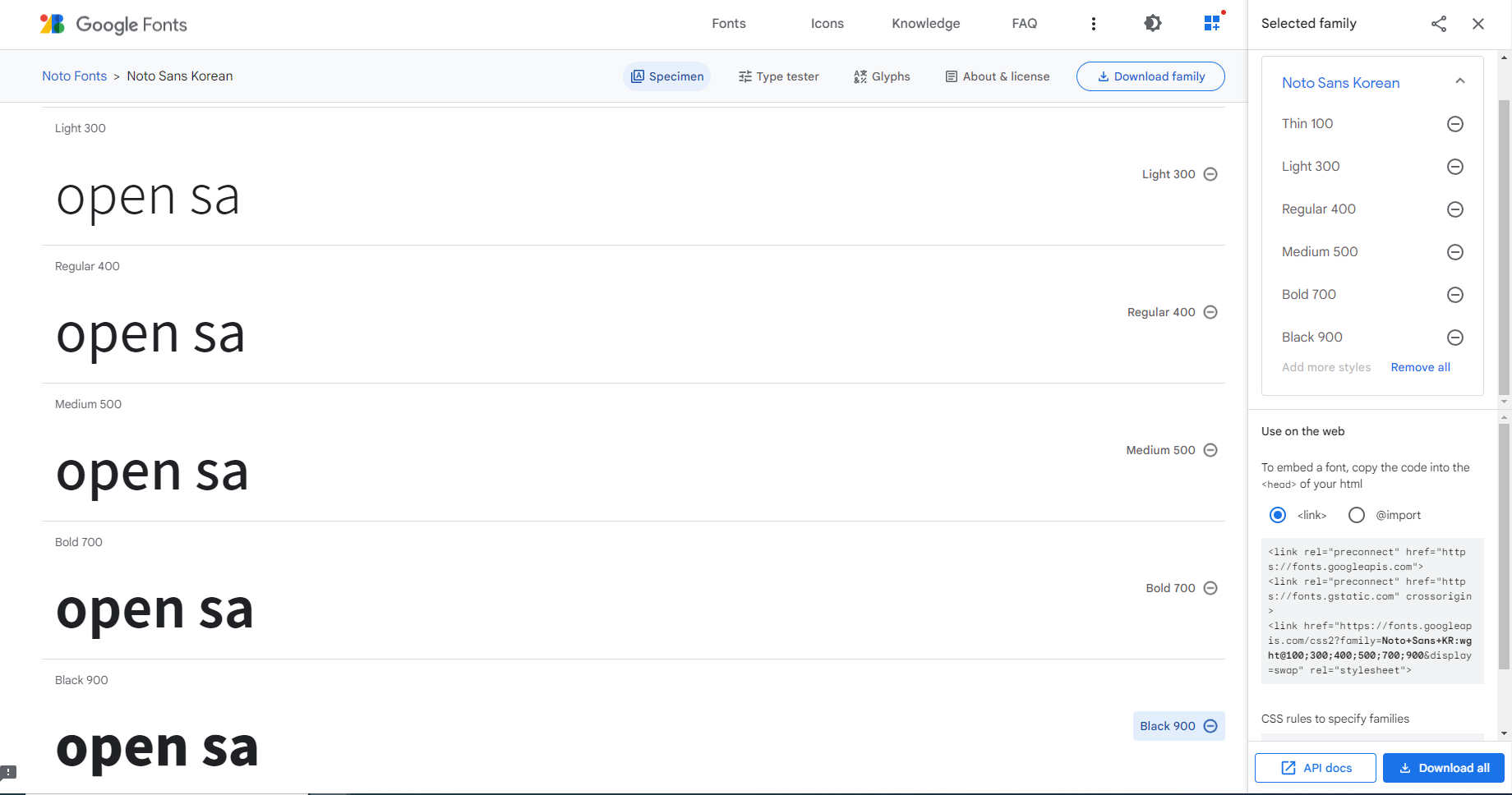Deselect Medium 500 style in specimen list
1512x795 pixels.
click(1172, 450)
